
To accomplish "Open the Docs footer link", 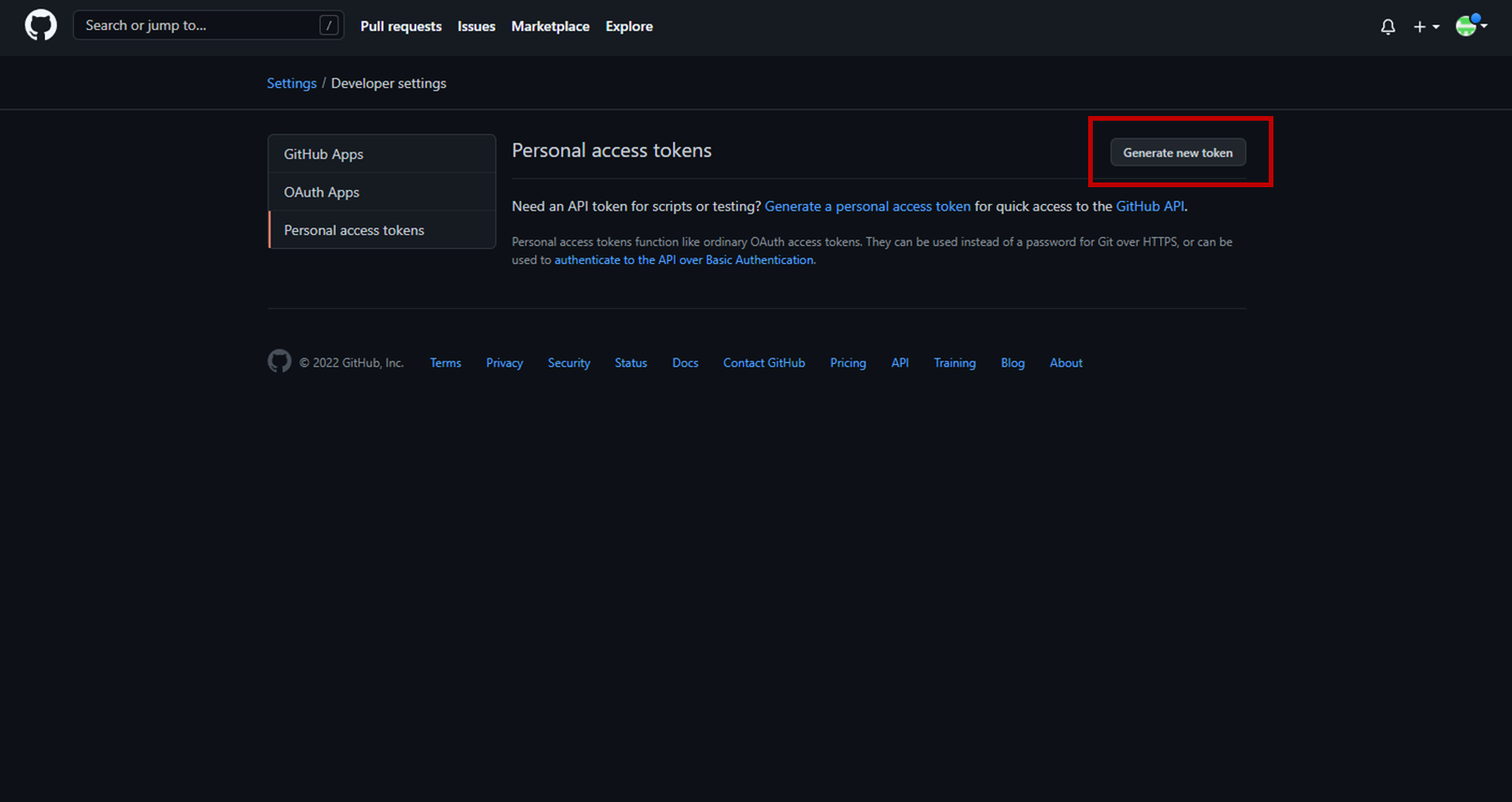I will (685, 363).
